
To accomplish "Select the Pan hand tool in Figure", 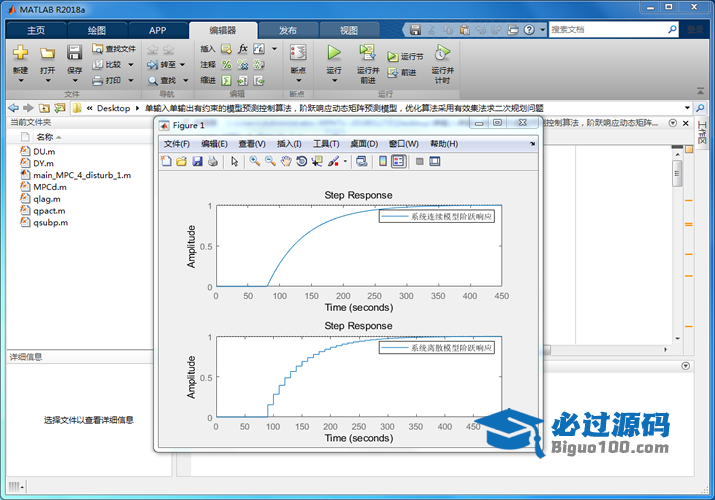I will 286,161.
